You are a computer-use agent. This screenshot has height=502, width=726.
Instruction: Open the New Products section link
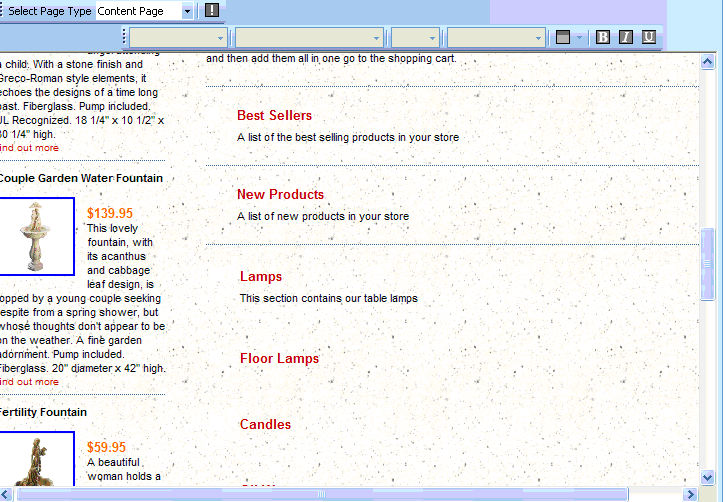tap(280, 194)
